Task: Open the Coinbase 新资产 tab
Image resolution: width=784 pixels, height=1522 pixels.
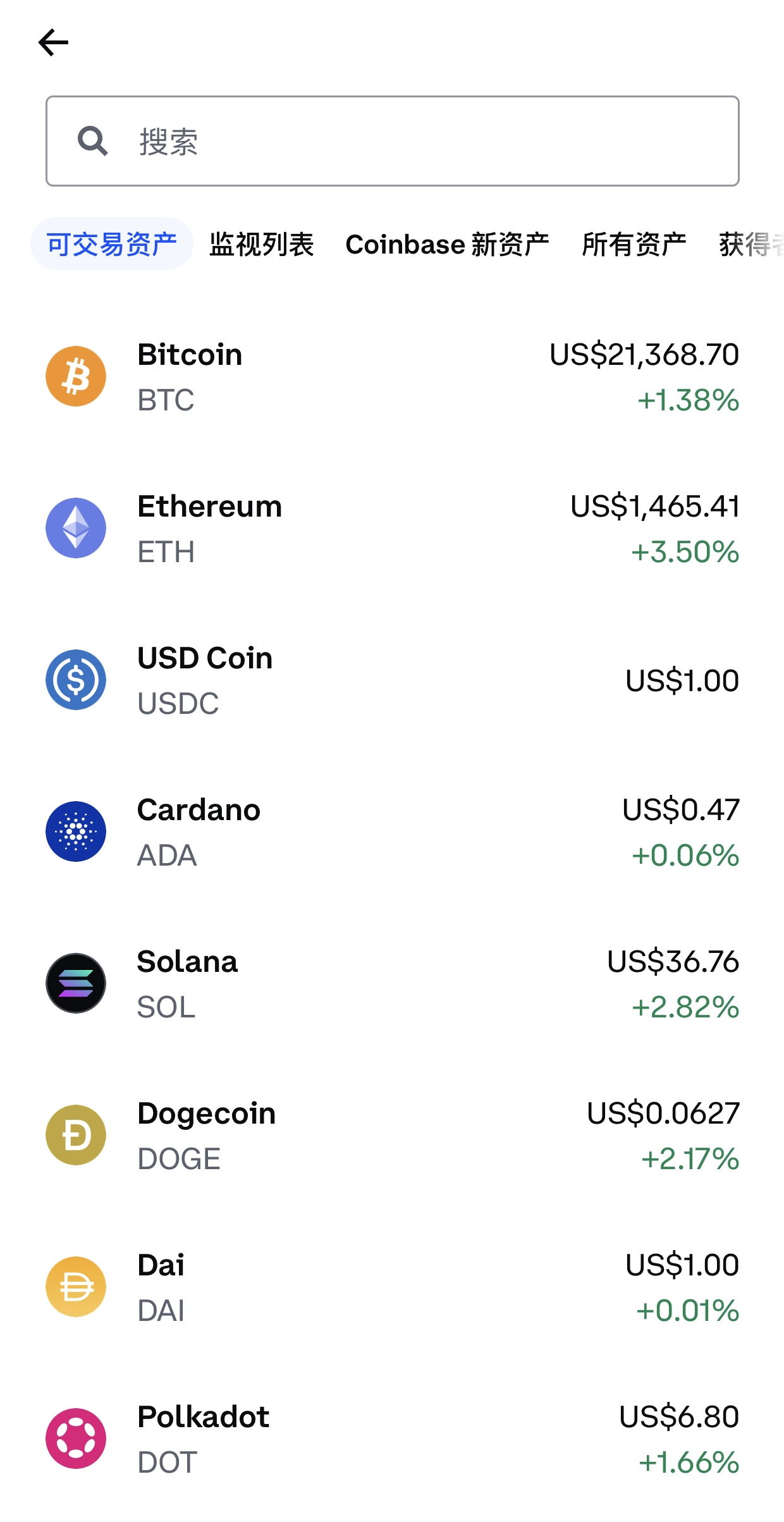Action: click(x=447, y=244)
